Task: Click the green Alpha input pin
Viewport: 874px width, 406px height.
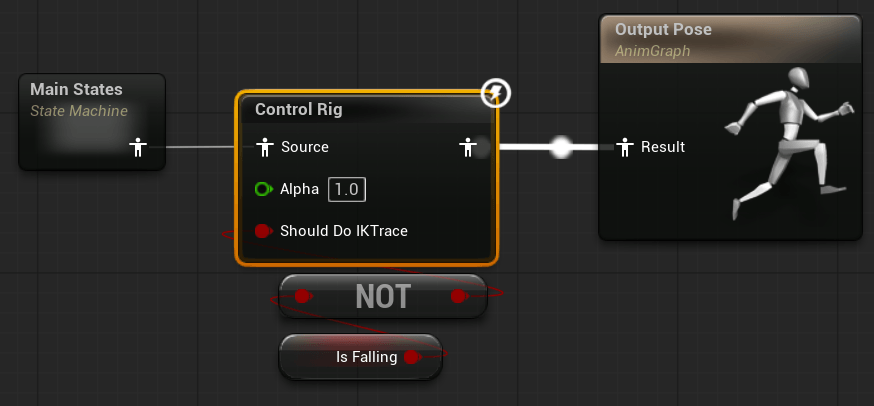Action: pyautogui.click(x=264, y=189)
